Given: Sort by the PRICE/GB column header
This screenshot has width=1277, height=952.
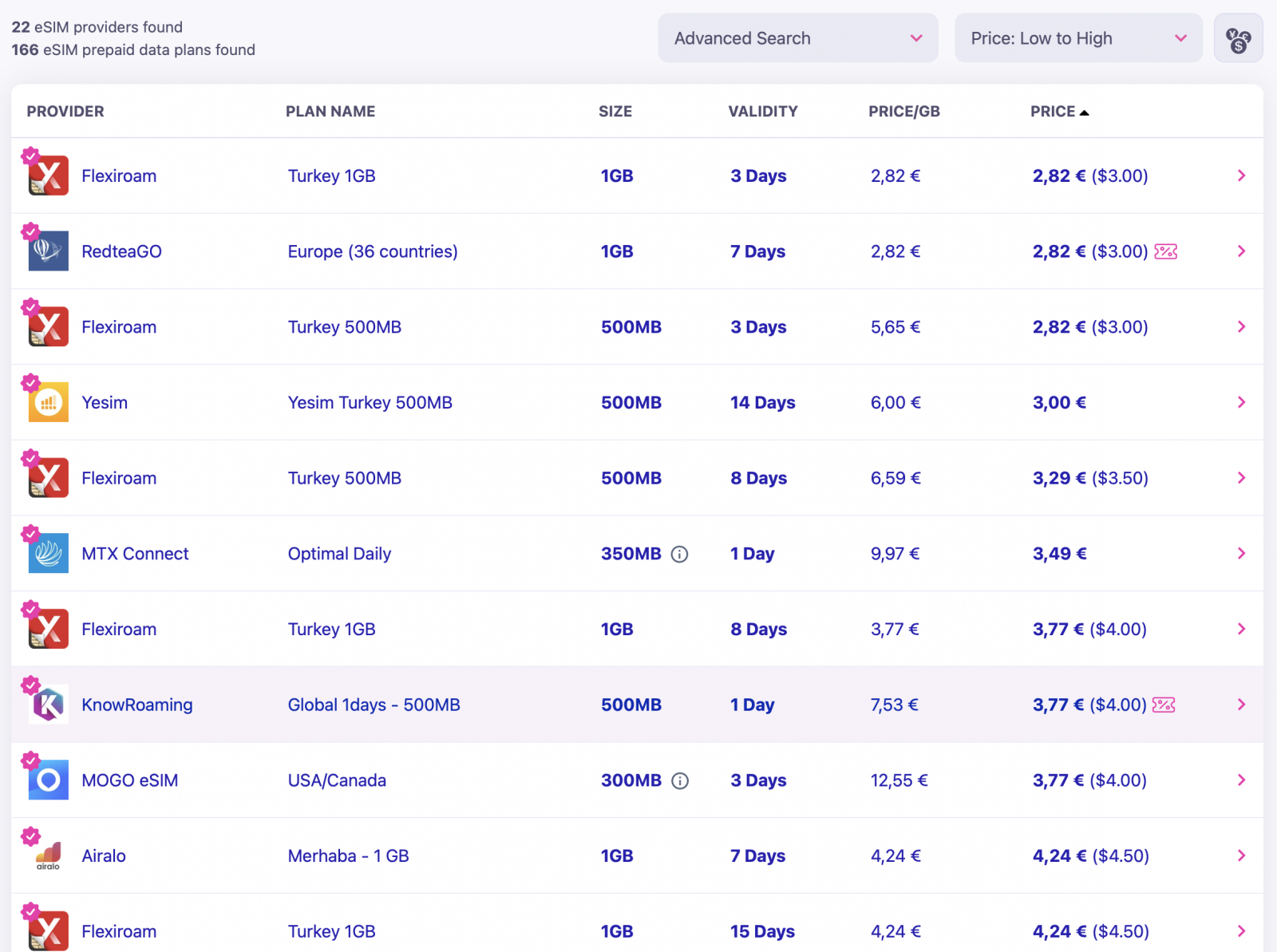Looking at the screenshot, I should coord(903,112).
